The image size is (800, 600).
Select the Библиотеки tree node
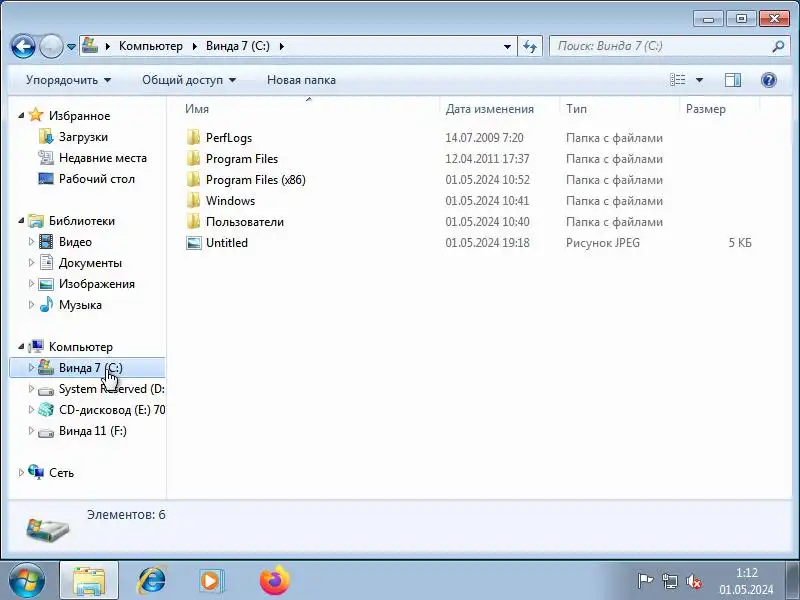coord(82,221)
